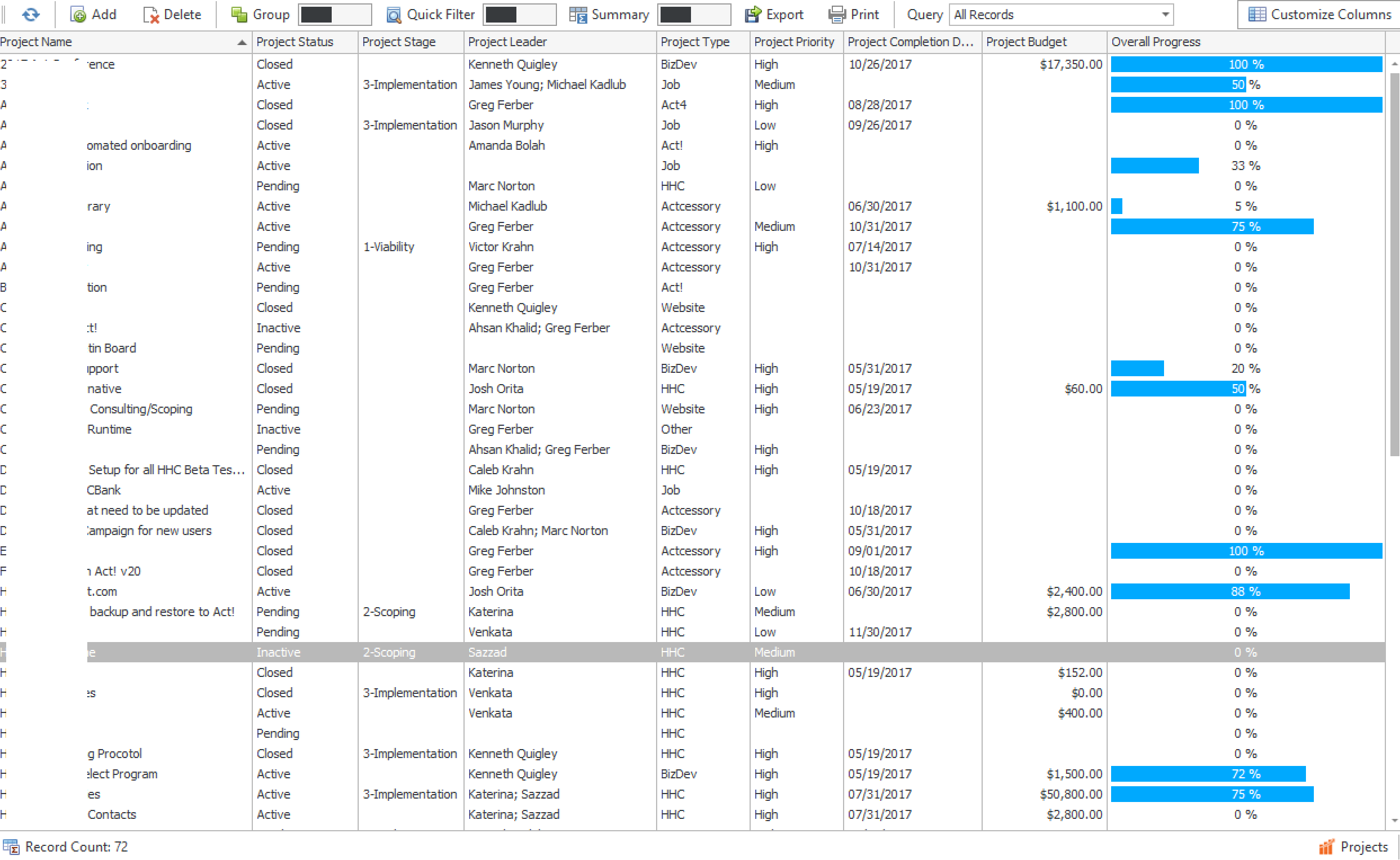The image size is (1400, 860).
Task: Click the Quick Filter magnifier icon
Action: pos(394,15)
